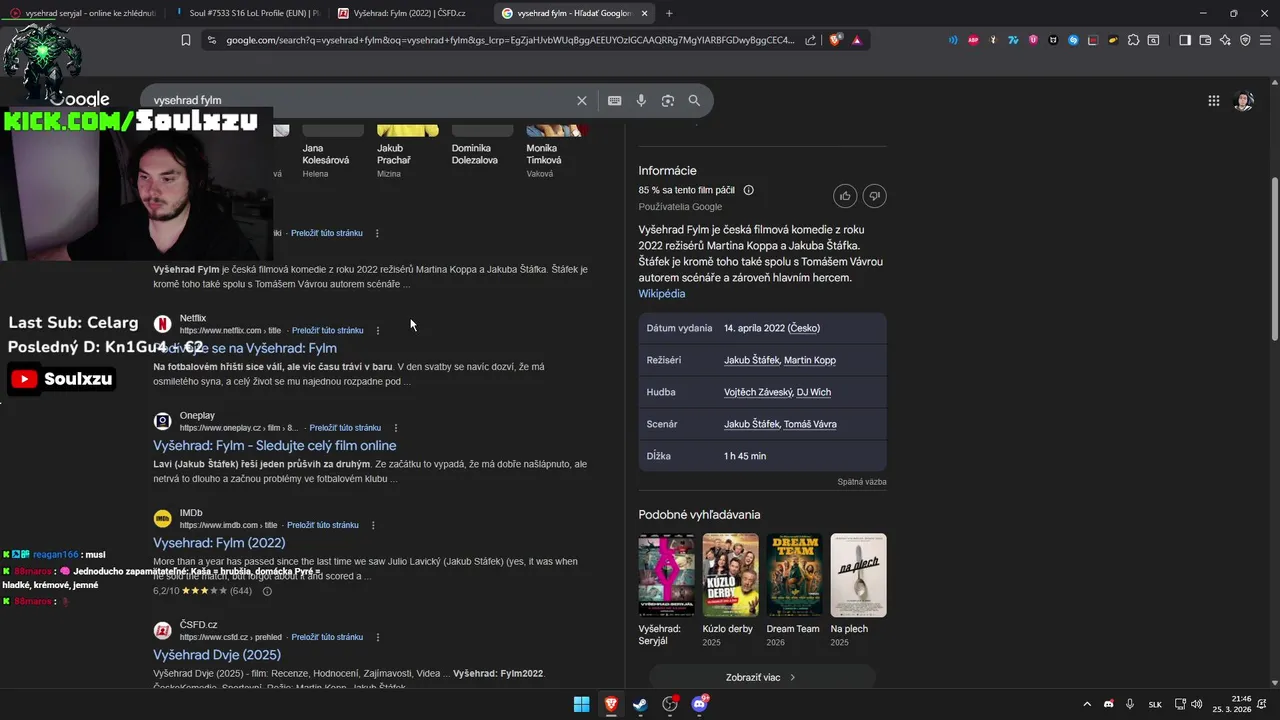1280x720 pixels.
Task: Open Brave Leo AI assistant
Action: click(x=1225, y=40)
